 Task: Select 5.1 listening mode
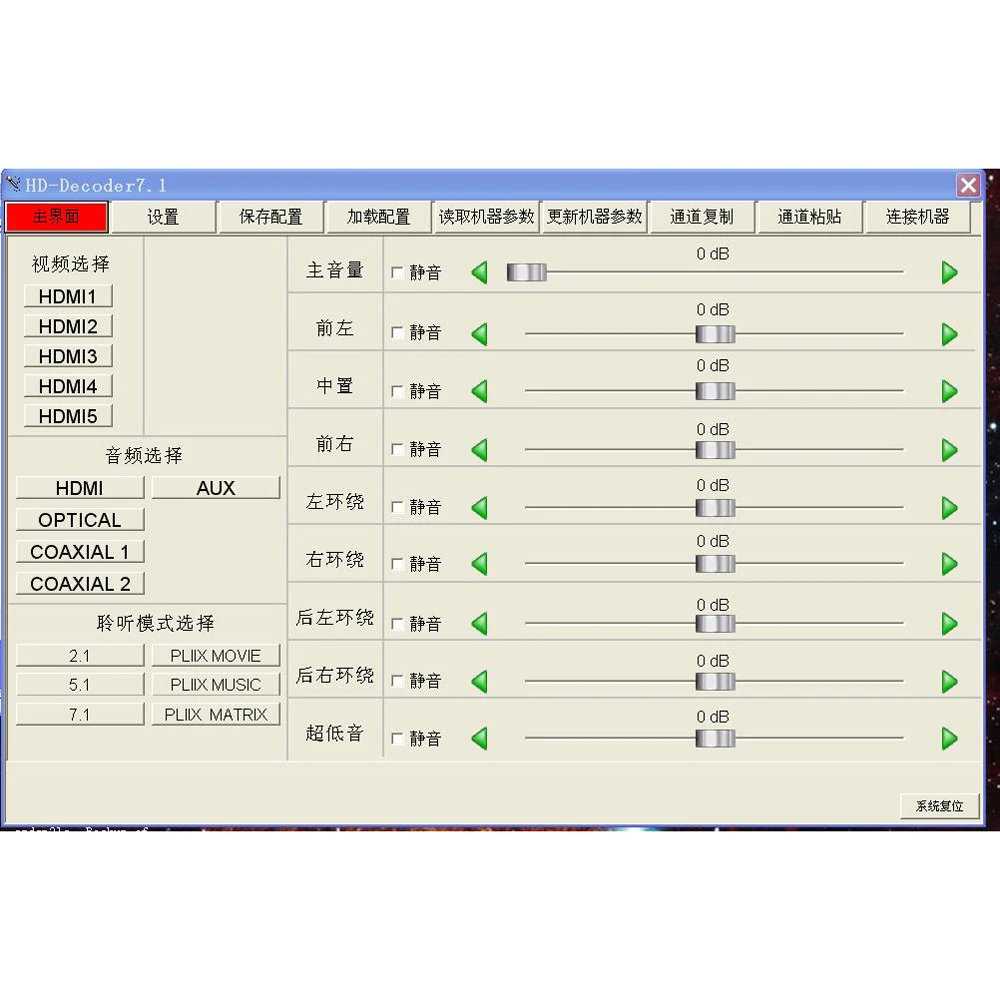pyautogui.click(x=80, y=685)
